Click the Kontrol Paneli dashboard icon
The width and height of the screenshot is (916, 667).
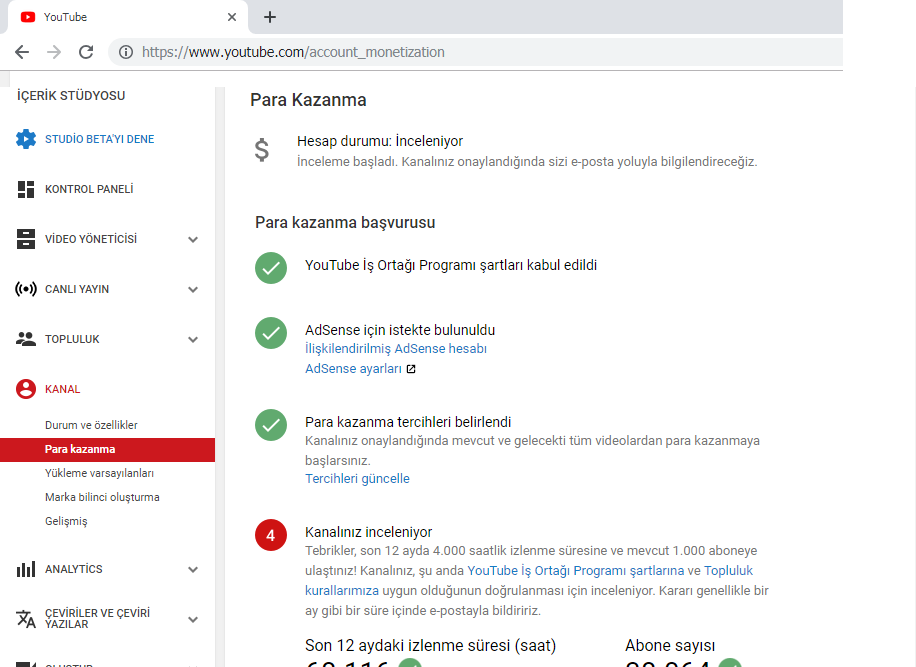pyautogui.click(x=26, y=189)
